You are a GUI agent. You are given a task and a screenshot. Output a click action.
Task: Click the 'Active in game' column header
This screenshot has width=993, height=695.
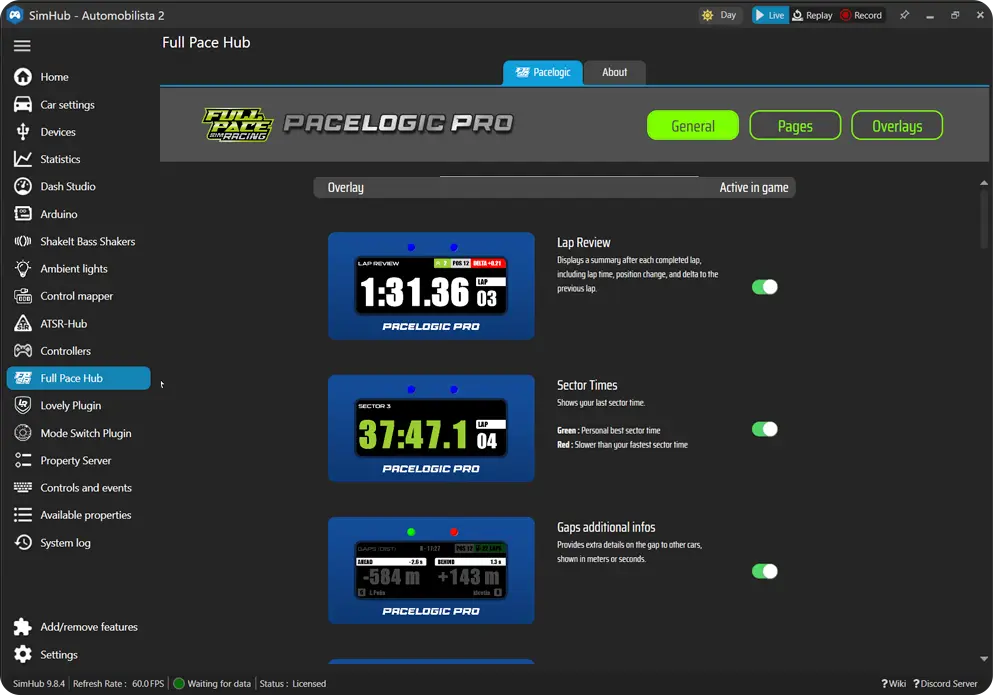(x=754, y=188)
